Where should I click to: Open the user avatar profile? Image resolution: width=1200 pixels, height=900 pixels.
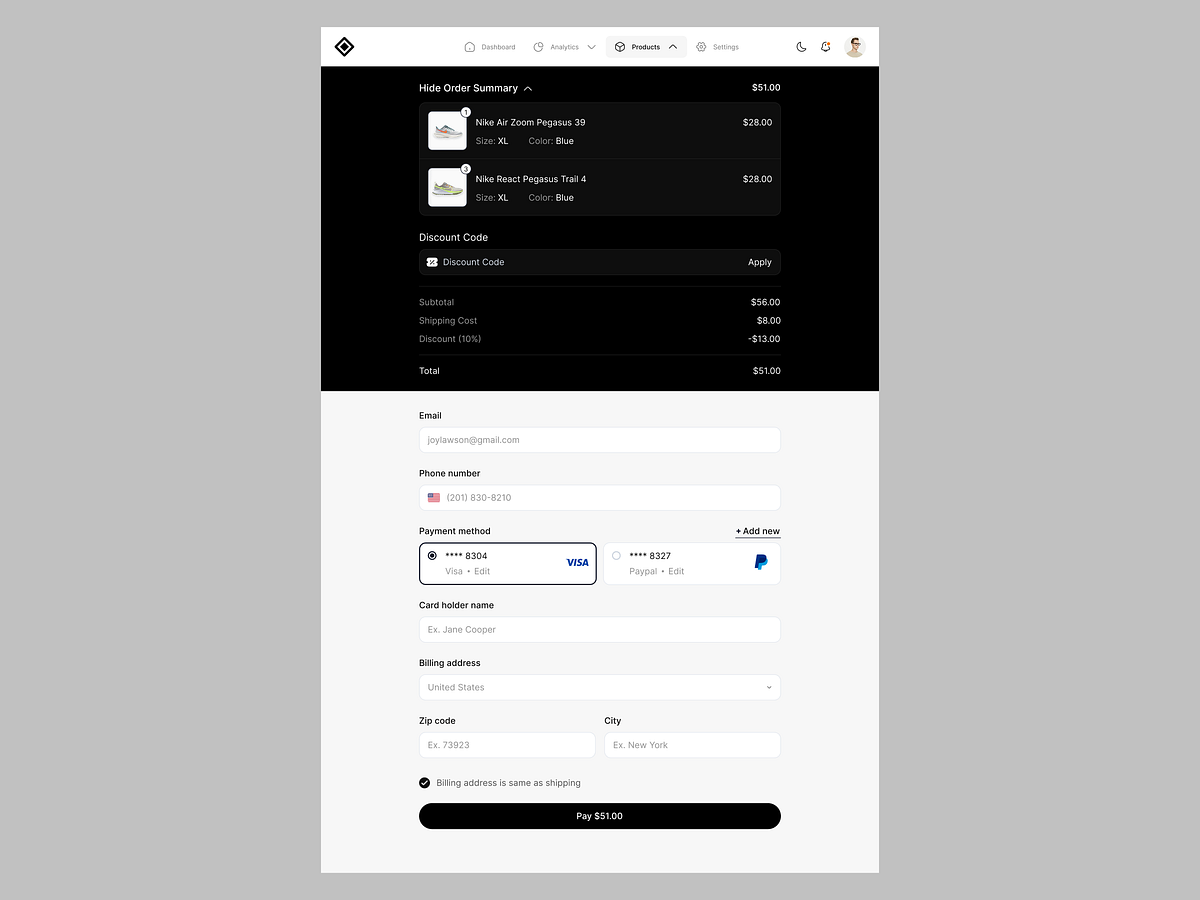tap(854, 47)
